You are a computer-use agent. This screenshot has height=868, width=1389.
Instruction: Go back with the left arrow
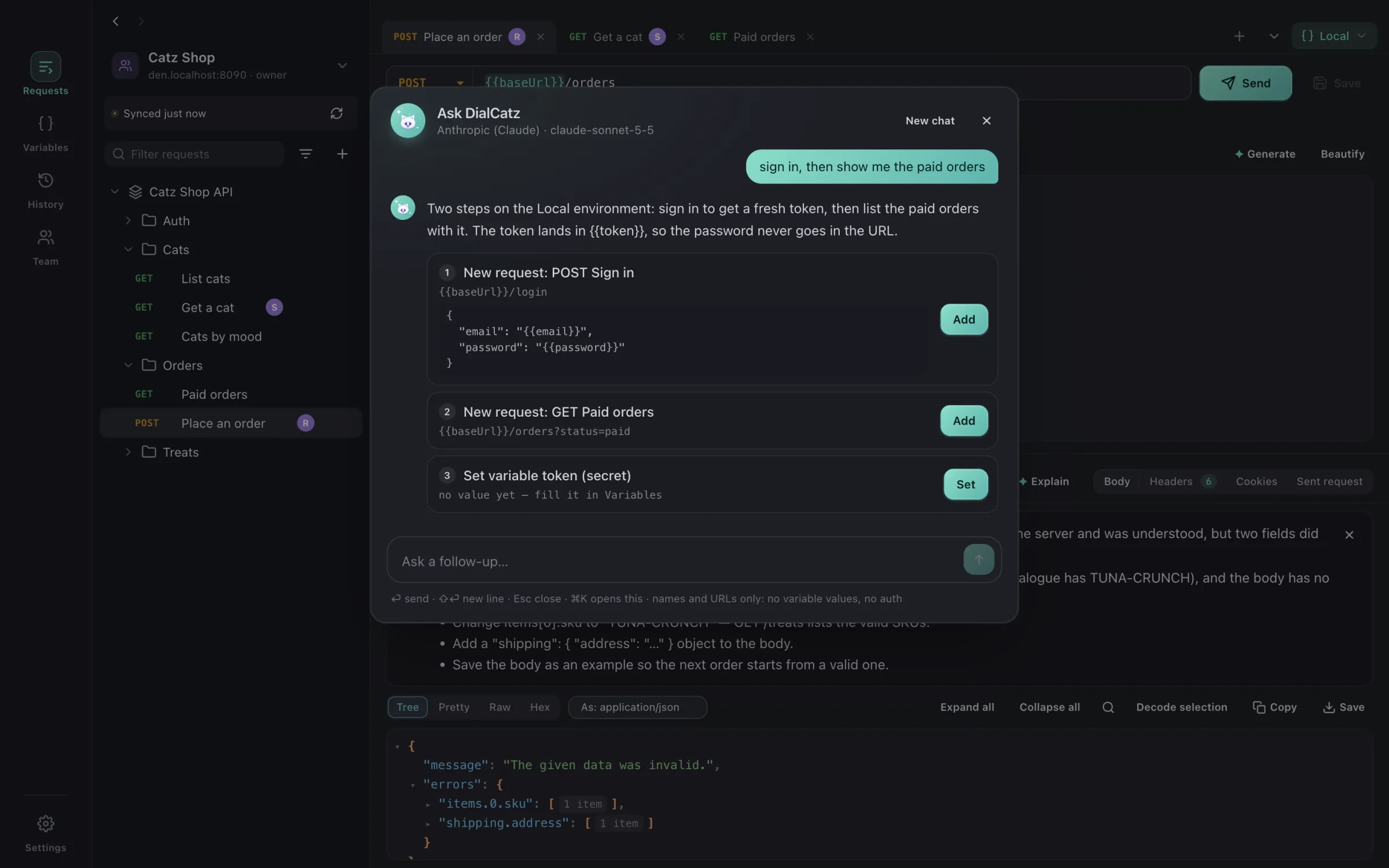116,21
